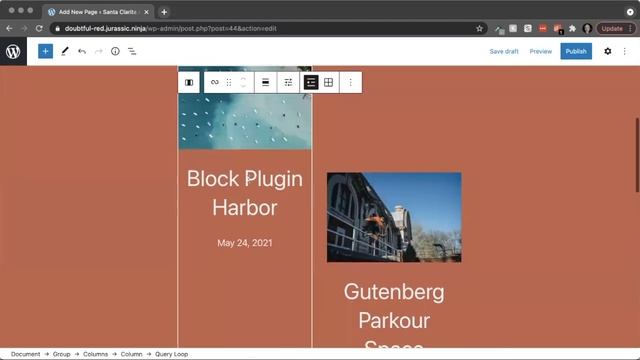Redo the last undone change
Viewport: 640px width, 360px height.
99,51
